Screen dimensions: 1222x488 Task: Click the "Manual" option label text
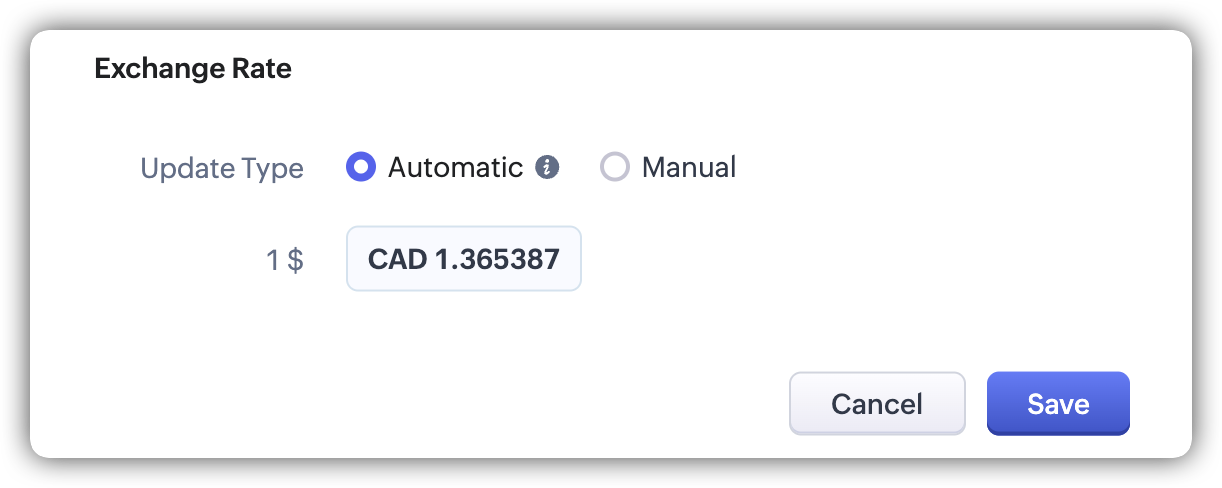pyautogui.click(x=688, y=167)
